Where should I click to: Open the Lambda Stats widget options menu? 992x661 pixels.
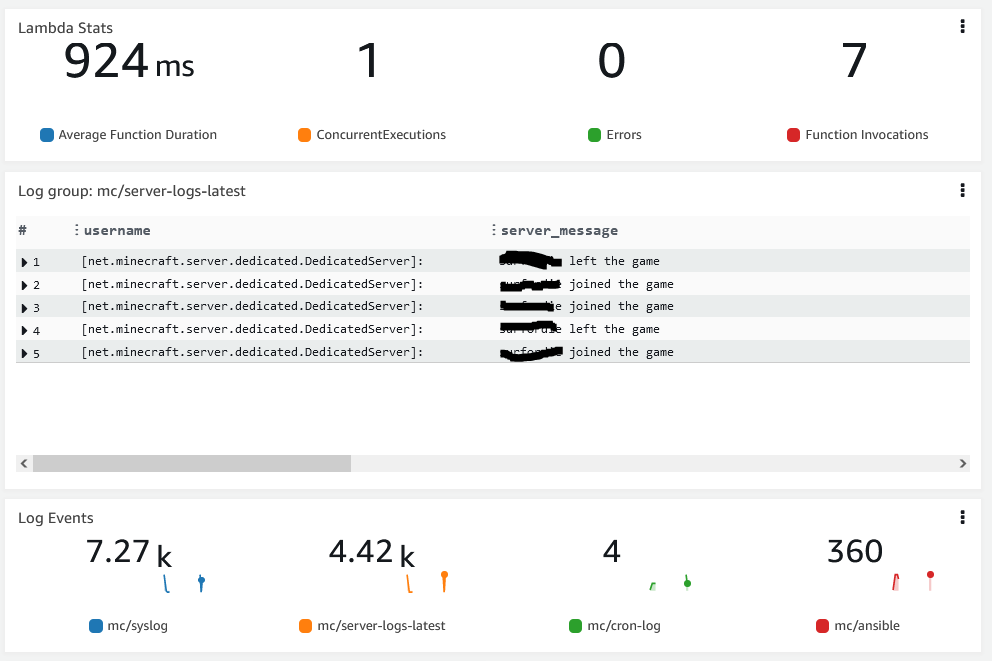(962, 27)
